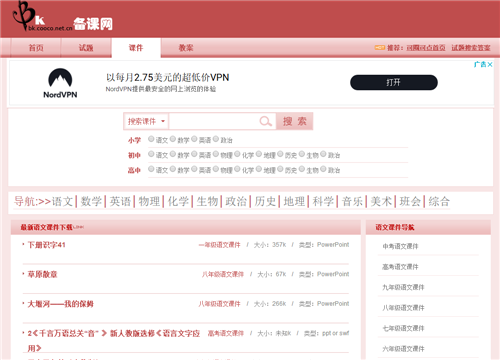This screenshot has width=500, height=360.
Task: Open 大堰河——我的保姆 courseware
Action: [x=60, y=304]
